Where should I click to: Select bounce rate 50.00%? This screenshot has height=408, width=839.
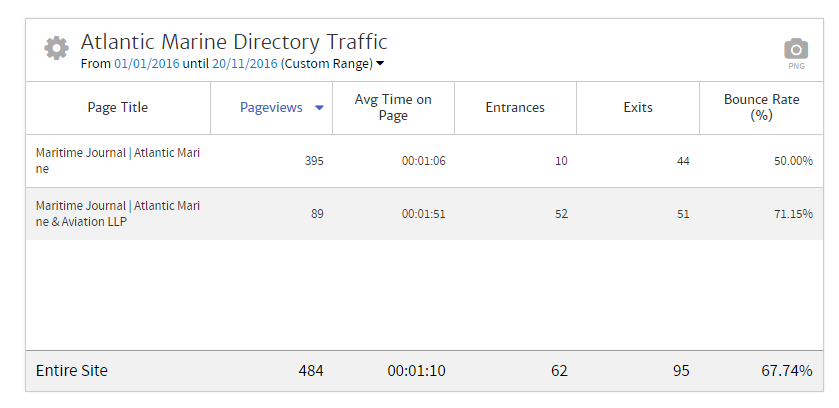pos(794,161)
